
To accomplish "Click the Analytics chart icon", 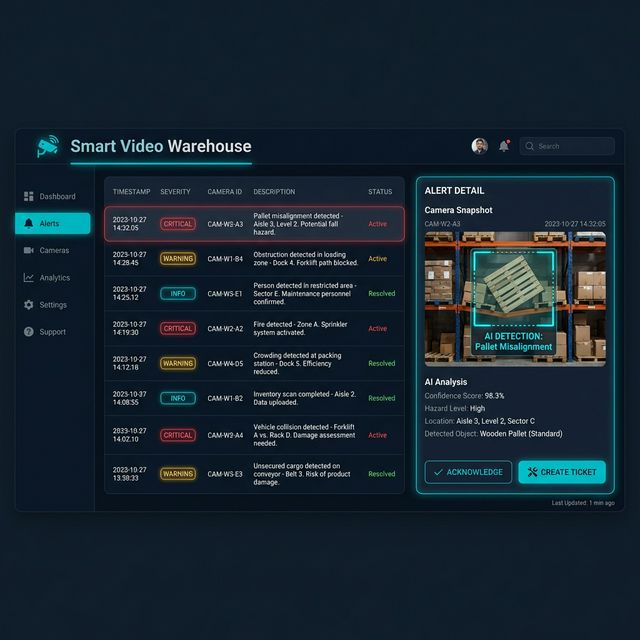I will point(29,278).
